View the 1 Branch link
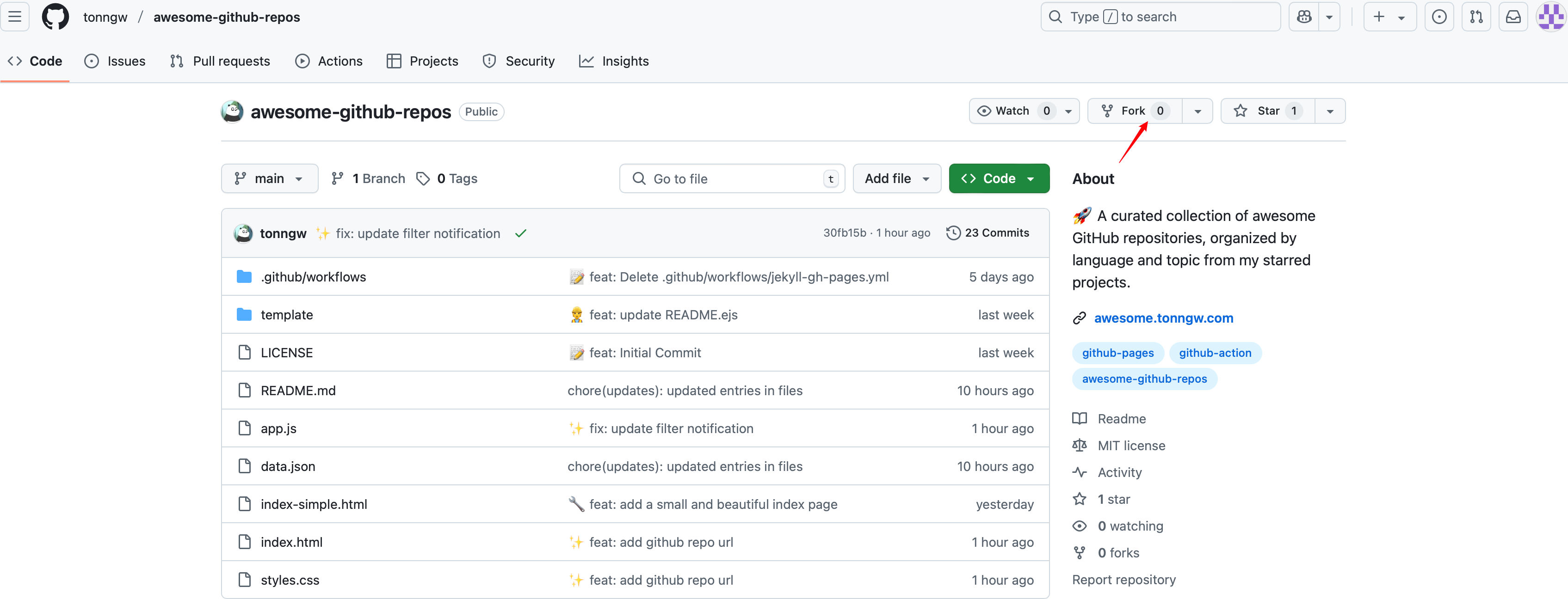 [x=368, y=178]
